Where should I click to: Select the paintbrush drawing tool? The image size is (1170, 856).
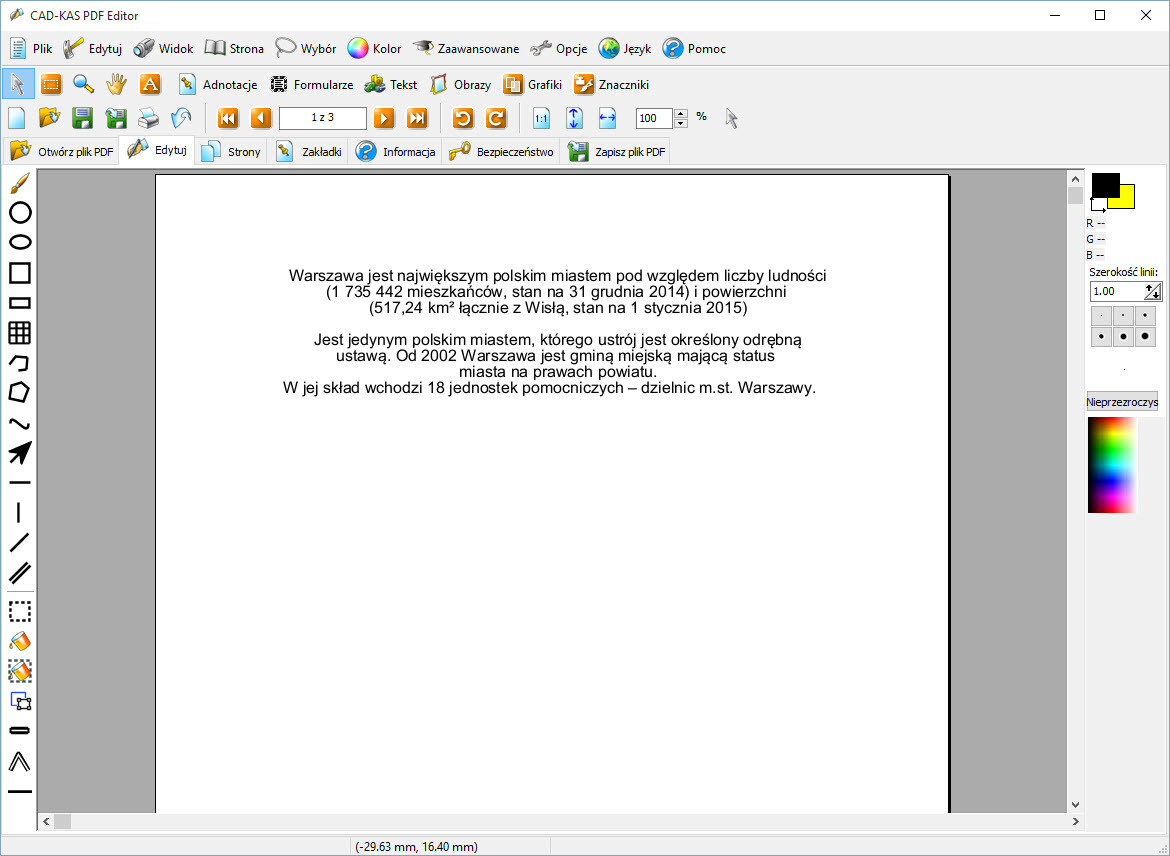[x=19, y=183]
